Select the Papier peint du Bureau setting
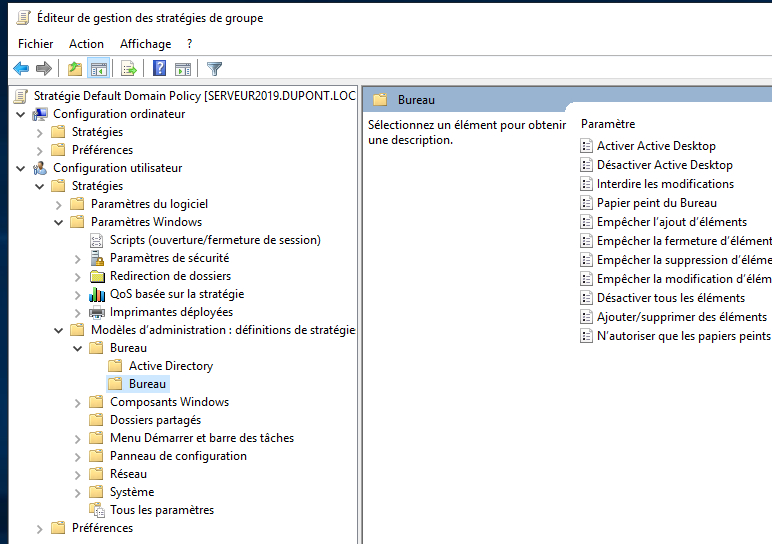The height and width of the screenshot is (544, 772). pos(656,203)
